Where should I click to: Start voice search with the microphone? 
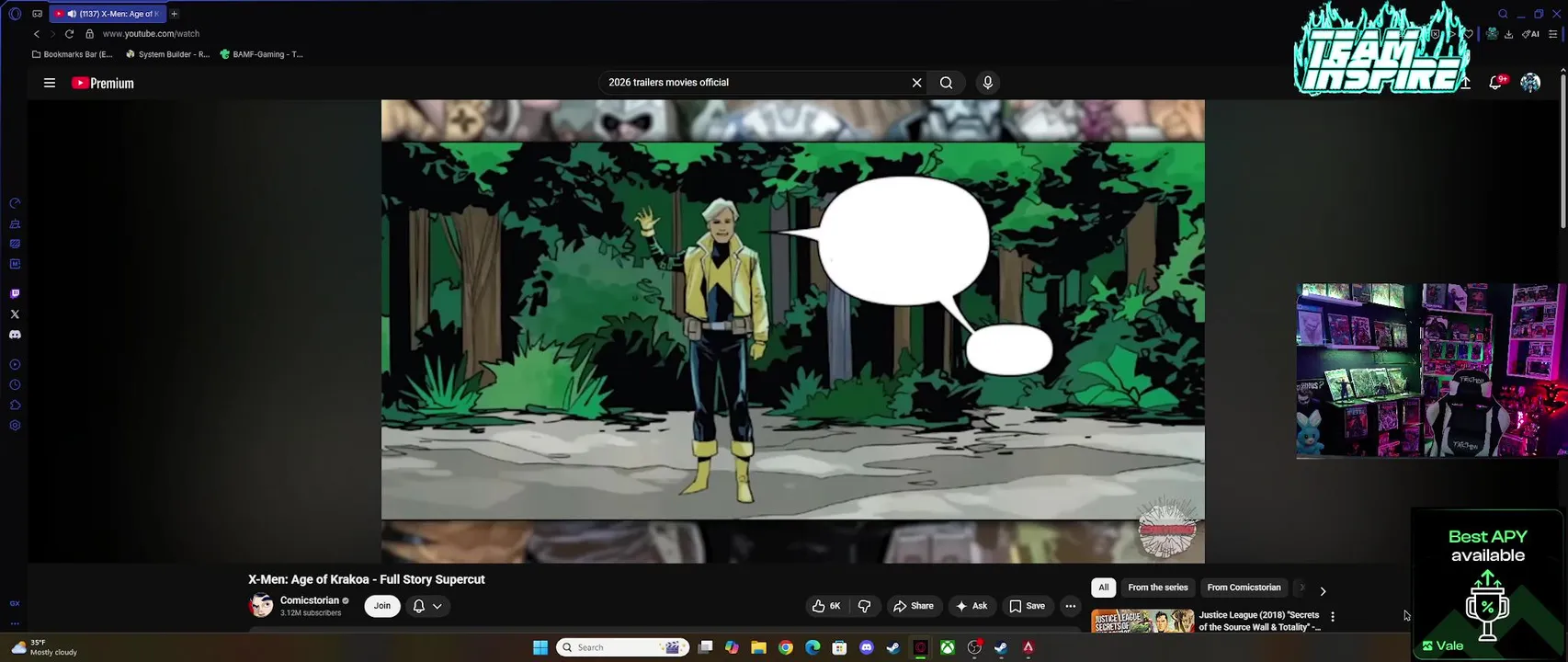(x=987, y=83)
